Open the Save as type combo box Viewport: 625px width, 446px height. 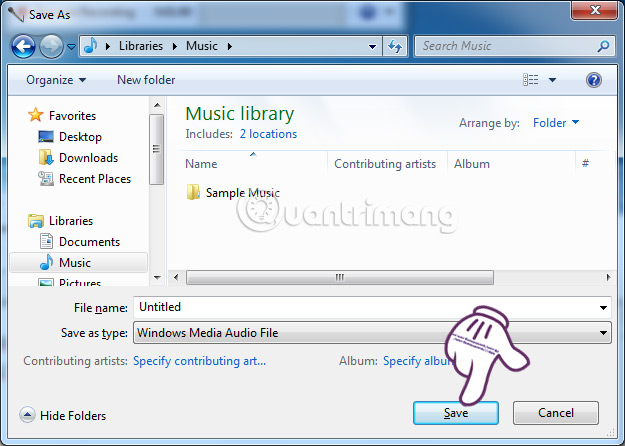pyautogui.click(x=372, y=333)
